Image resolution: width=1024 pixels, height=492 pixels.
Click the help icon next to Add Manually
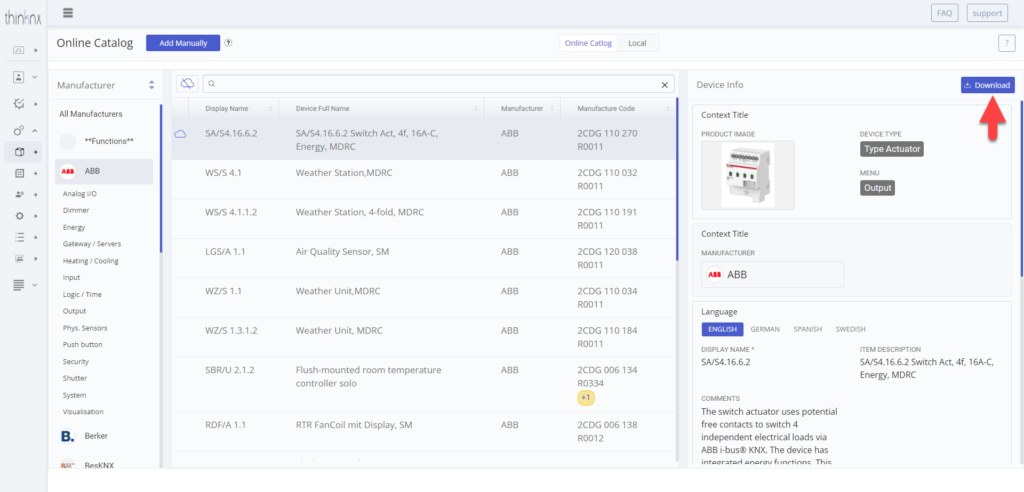(x=229, y=42)
